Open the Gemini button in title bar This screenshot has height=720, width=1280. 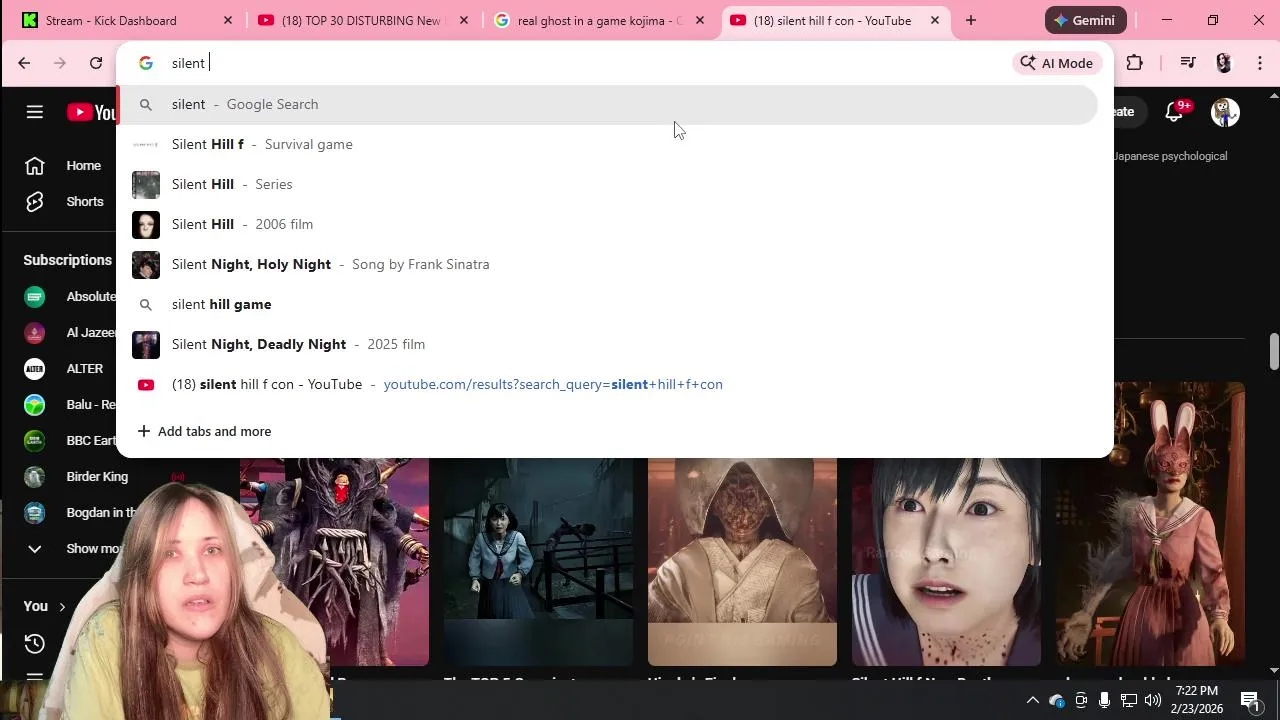coord(1086,20)
